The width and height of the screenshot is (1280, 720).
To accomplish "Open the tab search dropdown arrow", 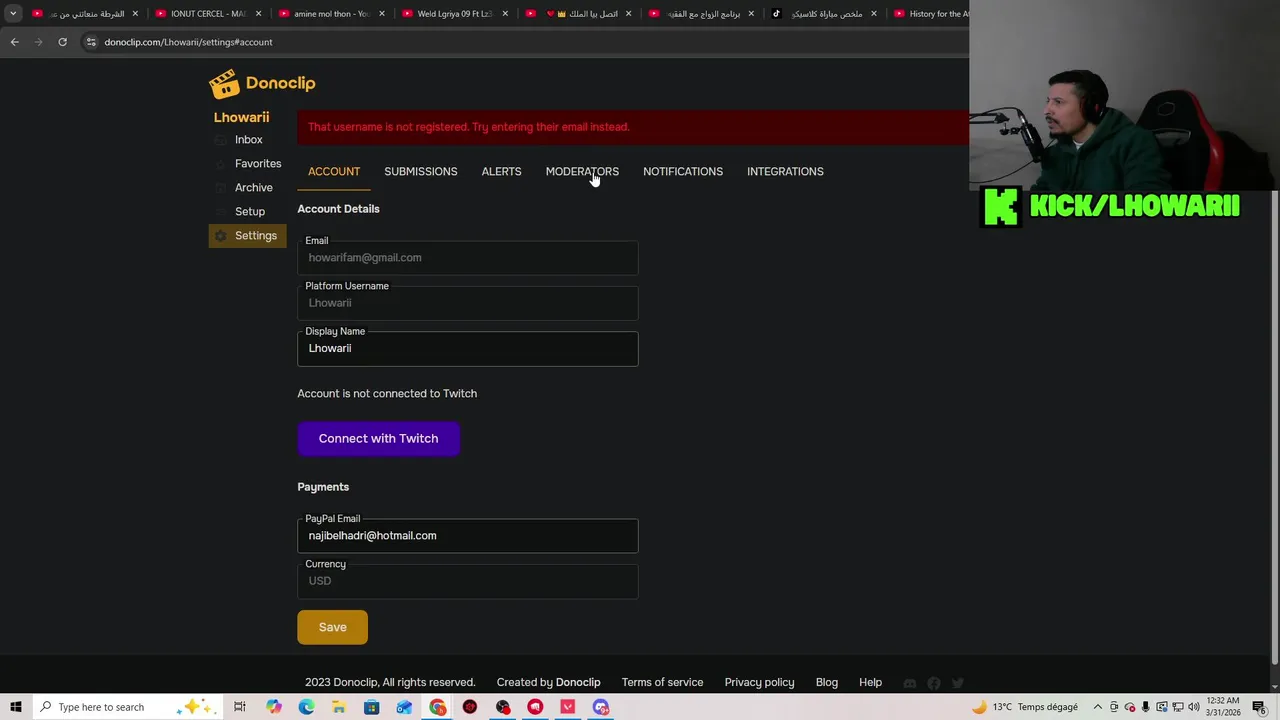I will [13, 14].
